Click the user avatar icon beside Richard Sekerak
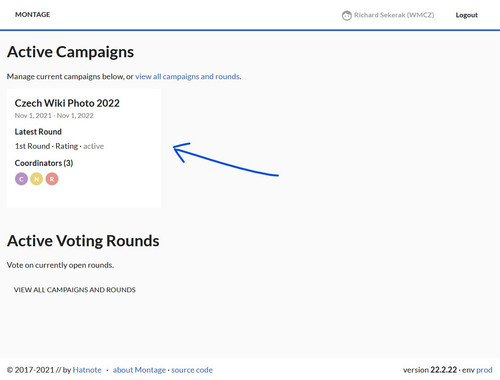This screenshot has width=500, height=380. 347,15
